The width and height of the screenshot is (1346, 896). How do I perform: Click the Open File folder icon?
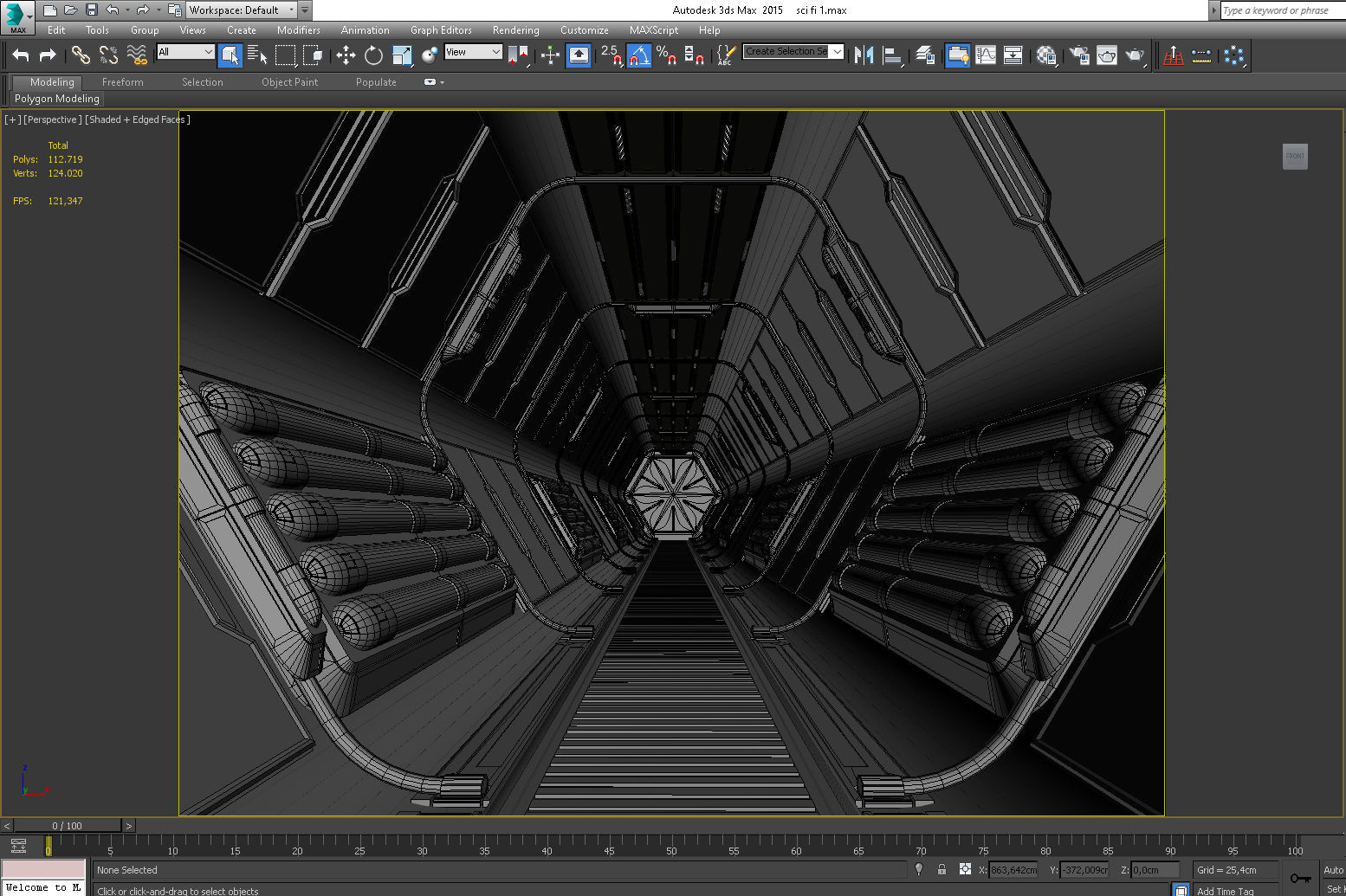(70, 10)
